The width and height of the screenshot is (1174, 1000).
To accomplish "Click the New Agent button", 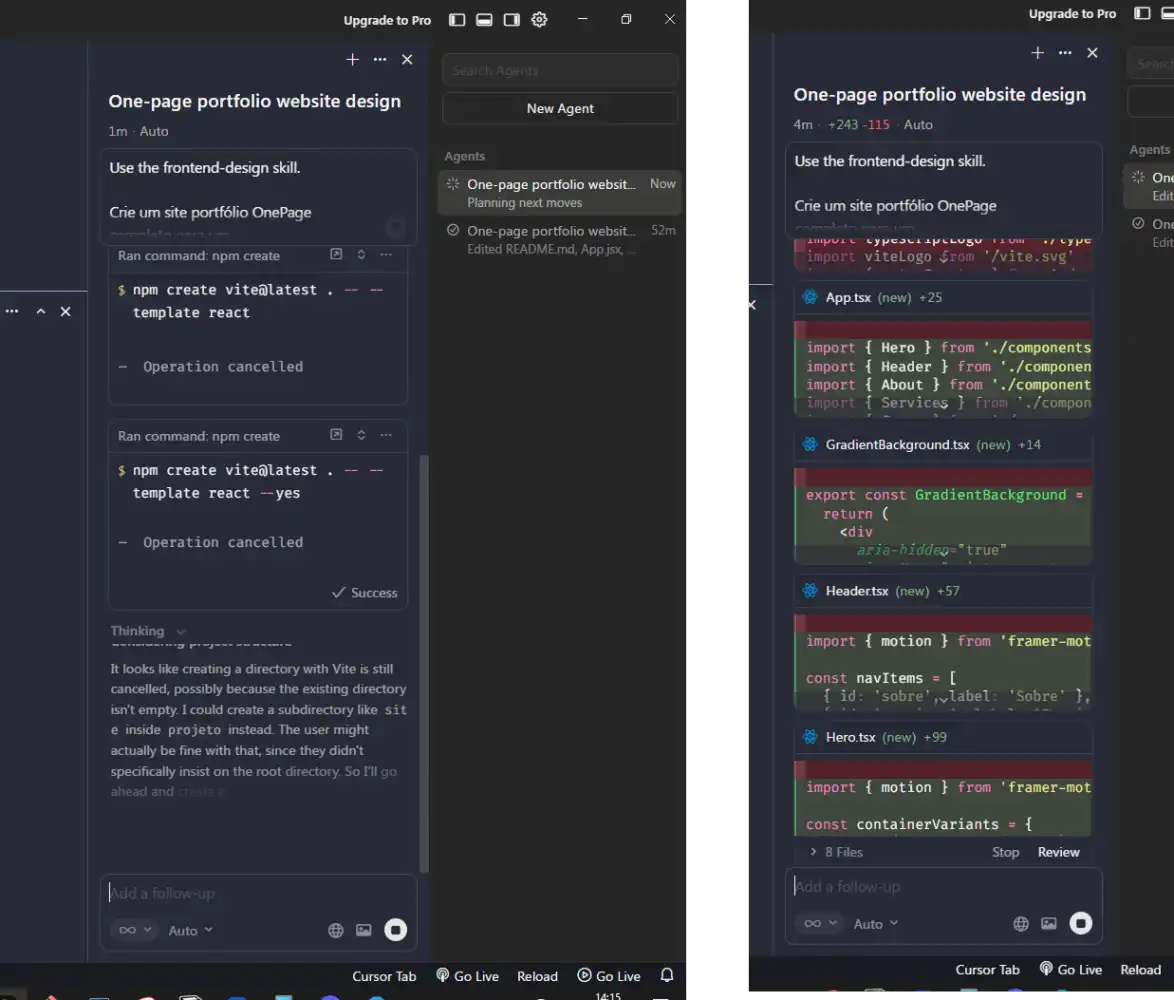I will pos(560,108).
